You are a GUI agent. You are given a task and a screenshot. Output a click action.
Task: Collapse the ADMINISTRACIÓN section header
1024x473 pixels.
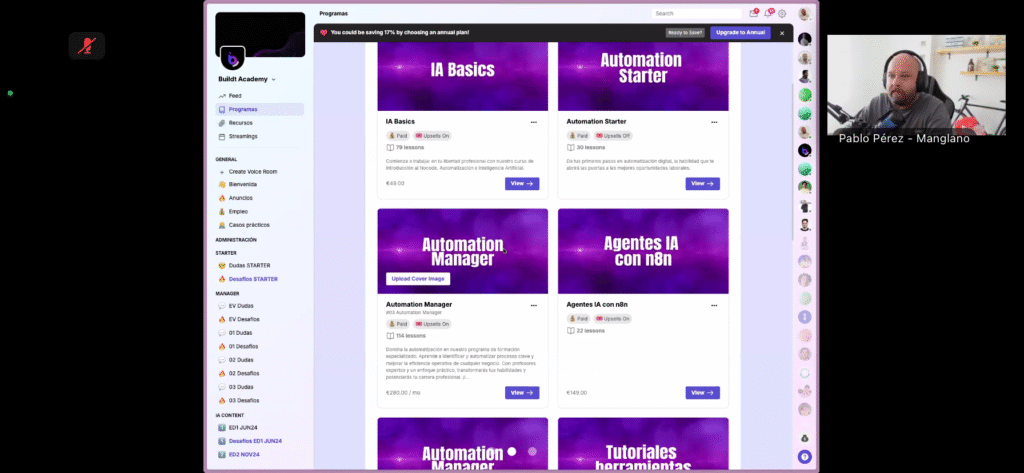pos(236,240)
